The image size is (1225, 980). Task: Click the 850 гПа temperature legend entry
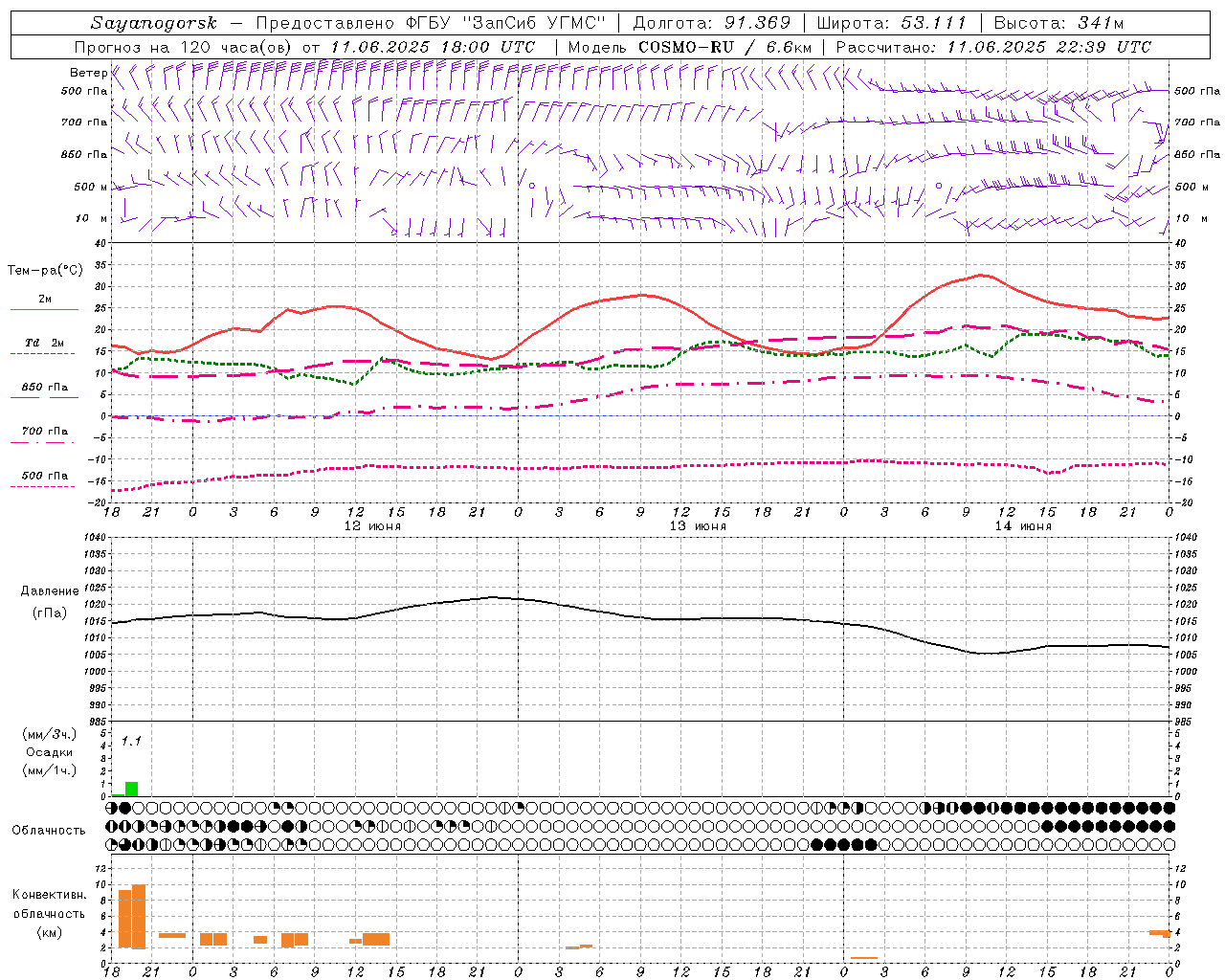click(x=45, y=388)
